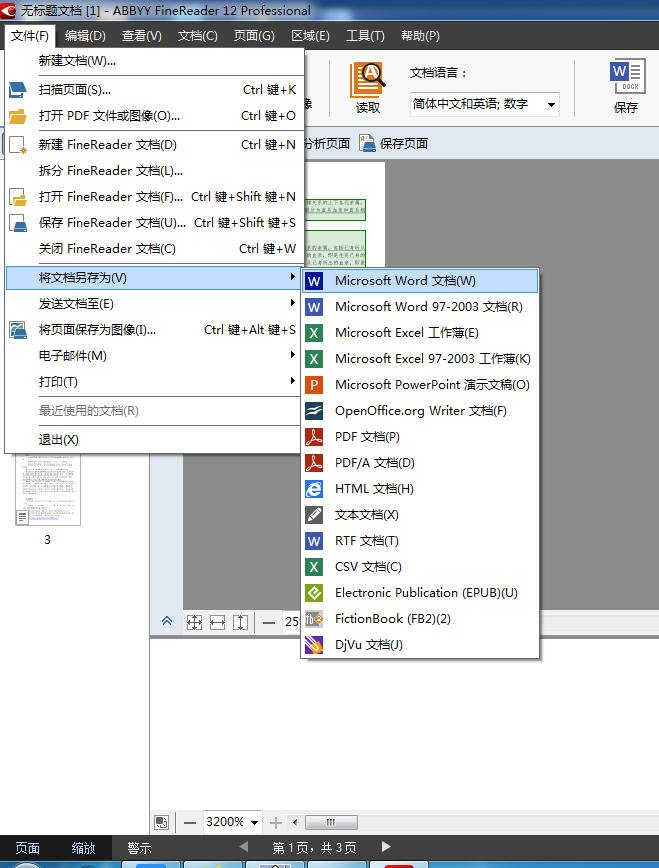Open the 查看(V) menu
Image resolution: width=659 pixels, height=868 pixels.
click(x=142, y=36)
